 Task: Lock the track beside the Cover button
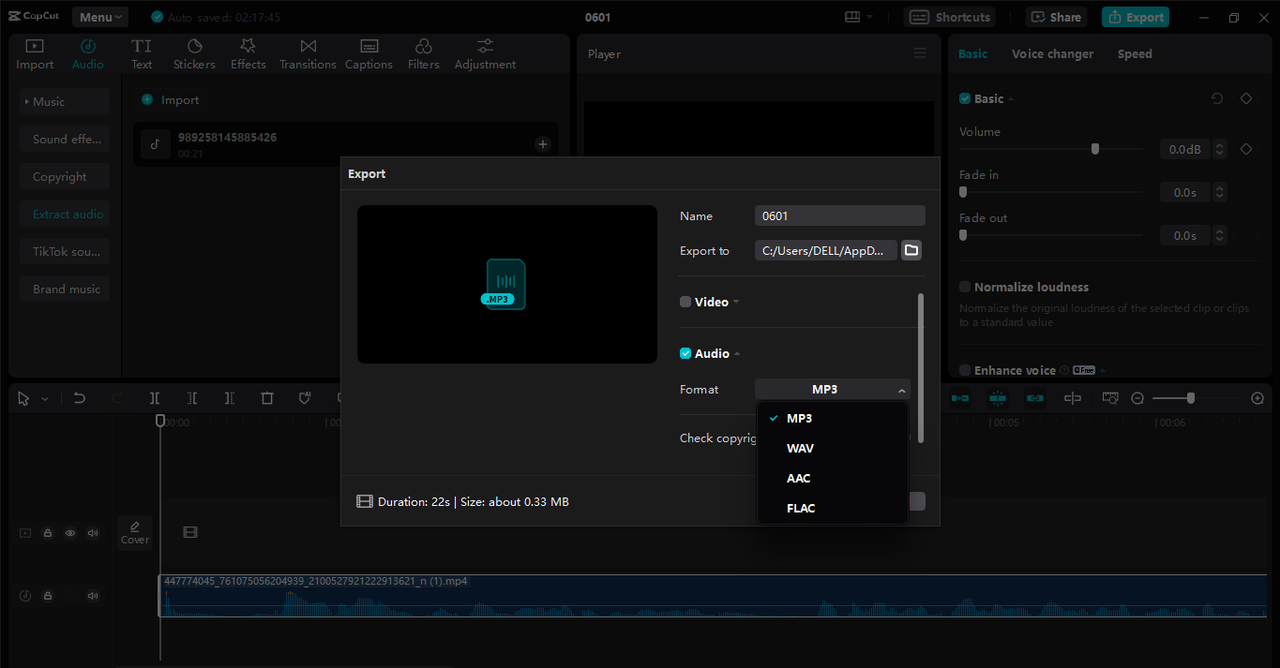(47, 533)
